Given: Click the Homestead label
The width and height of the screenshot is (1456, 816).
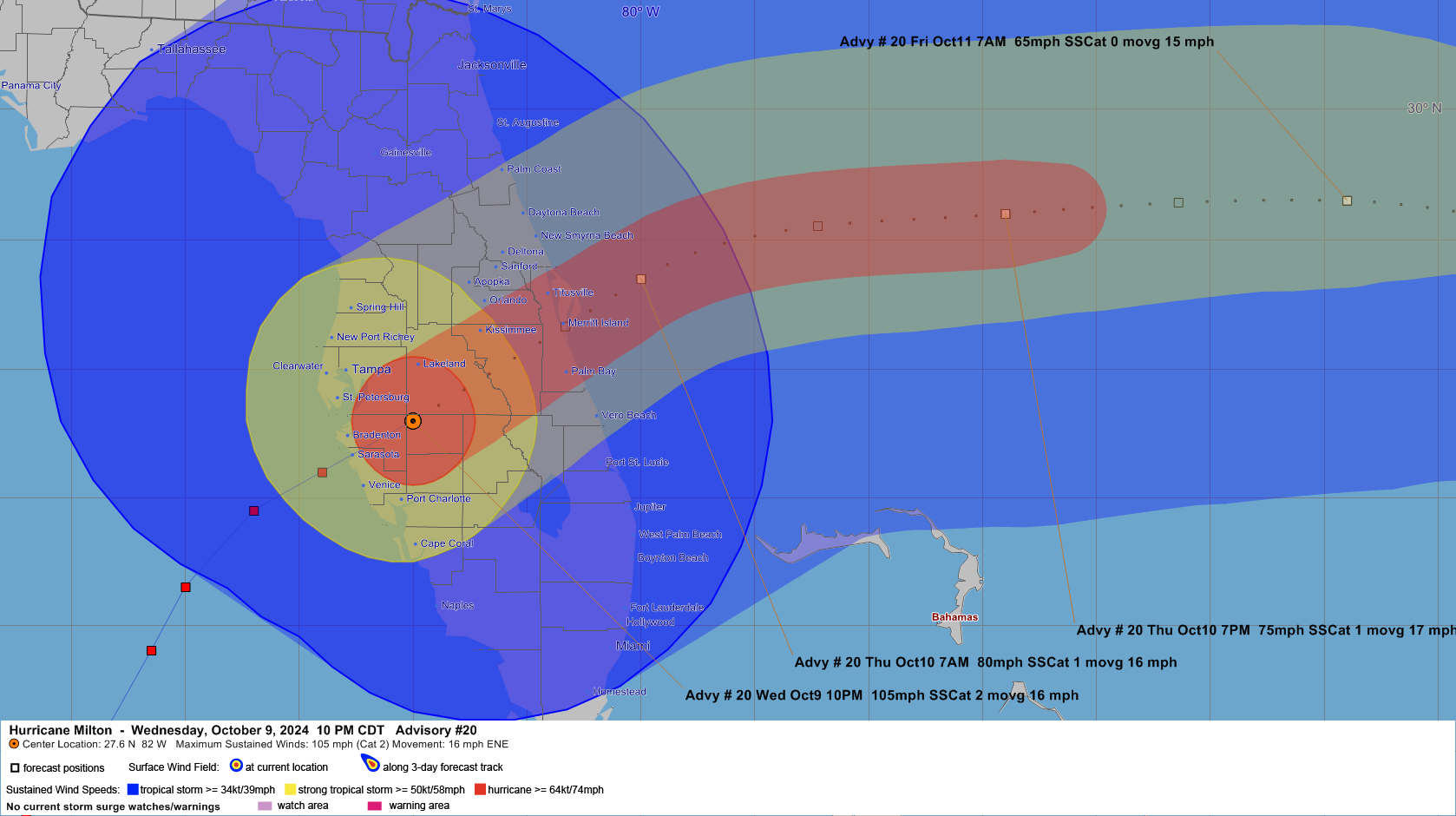Looking at the screenshot, I should [x=620, y=691].
